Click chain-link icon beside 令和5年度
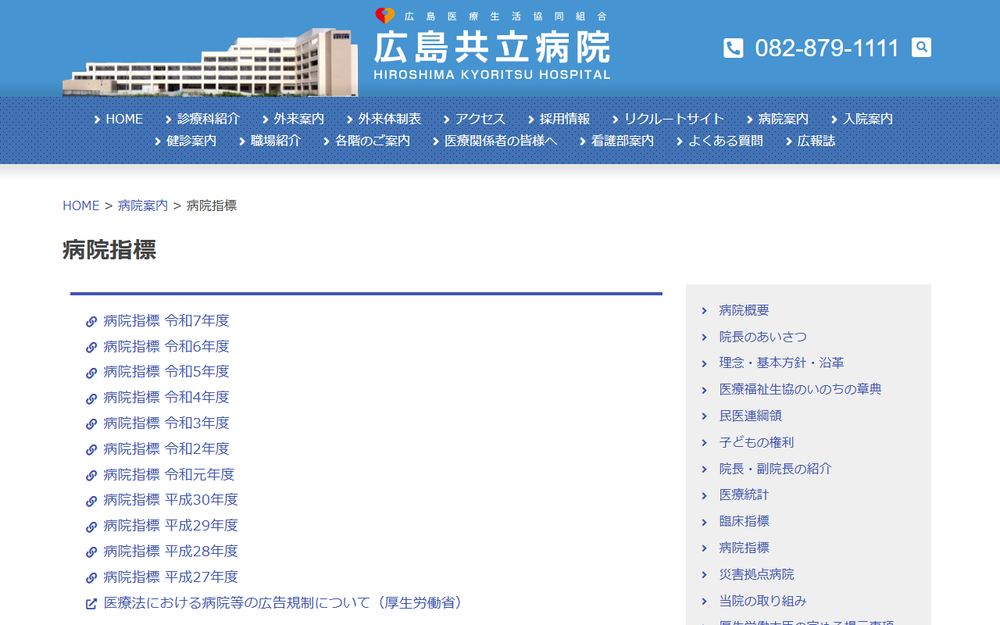This screenshot has width=1000, height=625. [91, 372]
